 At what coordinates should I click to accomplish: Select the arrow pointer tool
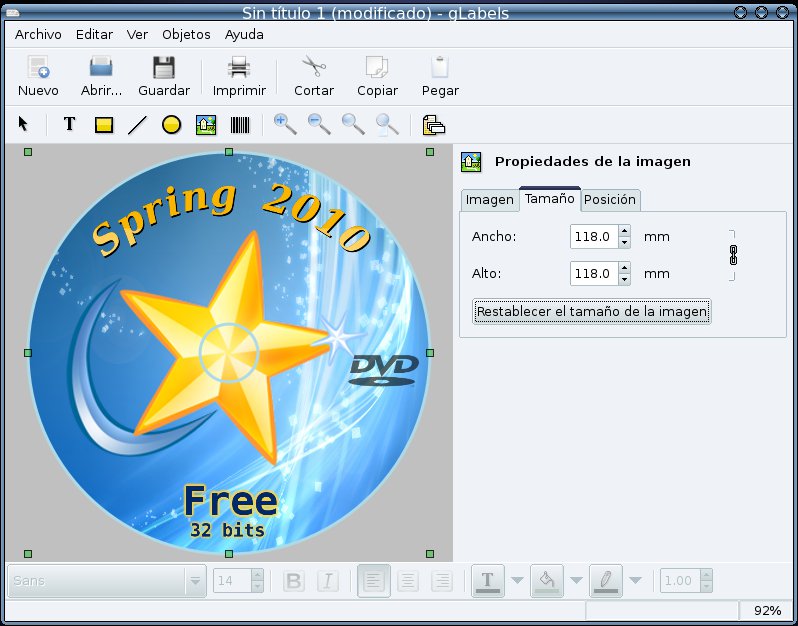point(23,124)
